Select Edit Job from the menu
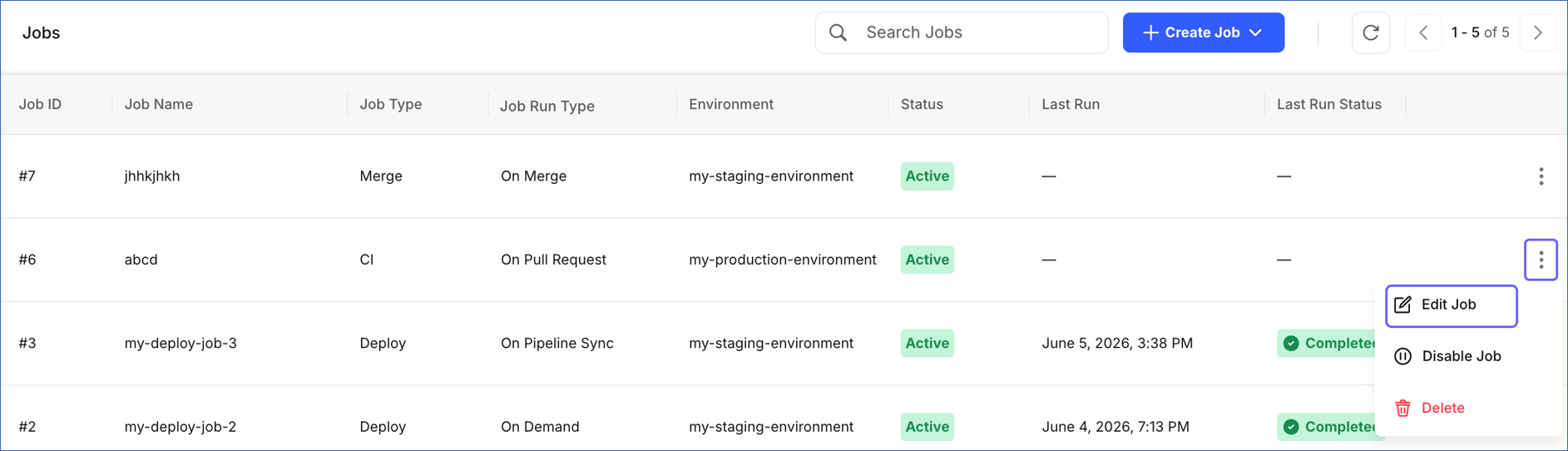This screenshot has height=451, width=1568. click(1451, 305)
